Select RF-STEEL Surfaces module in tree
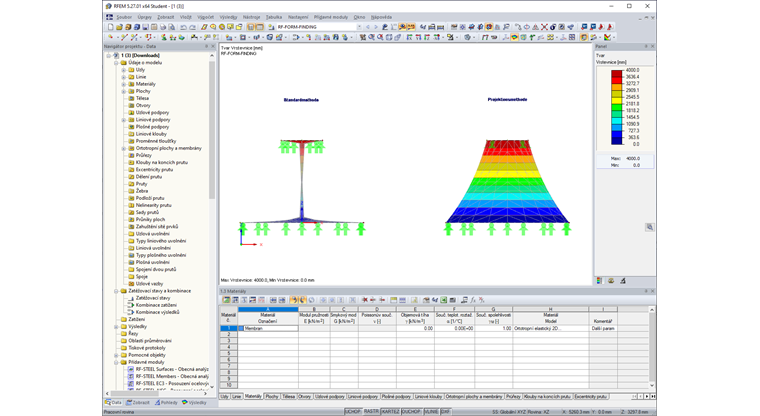760x416 pixels. (x=172, y=369)
